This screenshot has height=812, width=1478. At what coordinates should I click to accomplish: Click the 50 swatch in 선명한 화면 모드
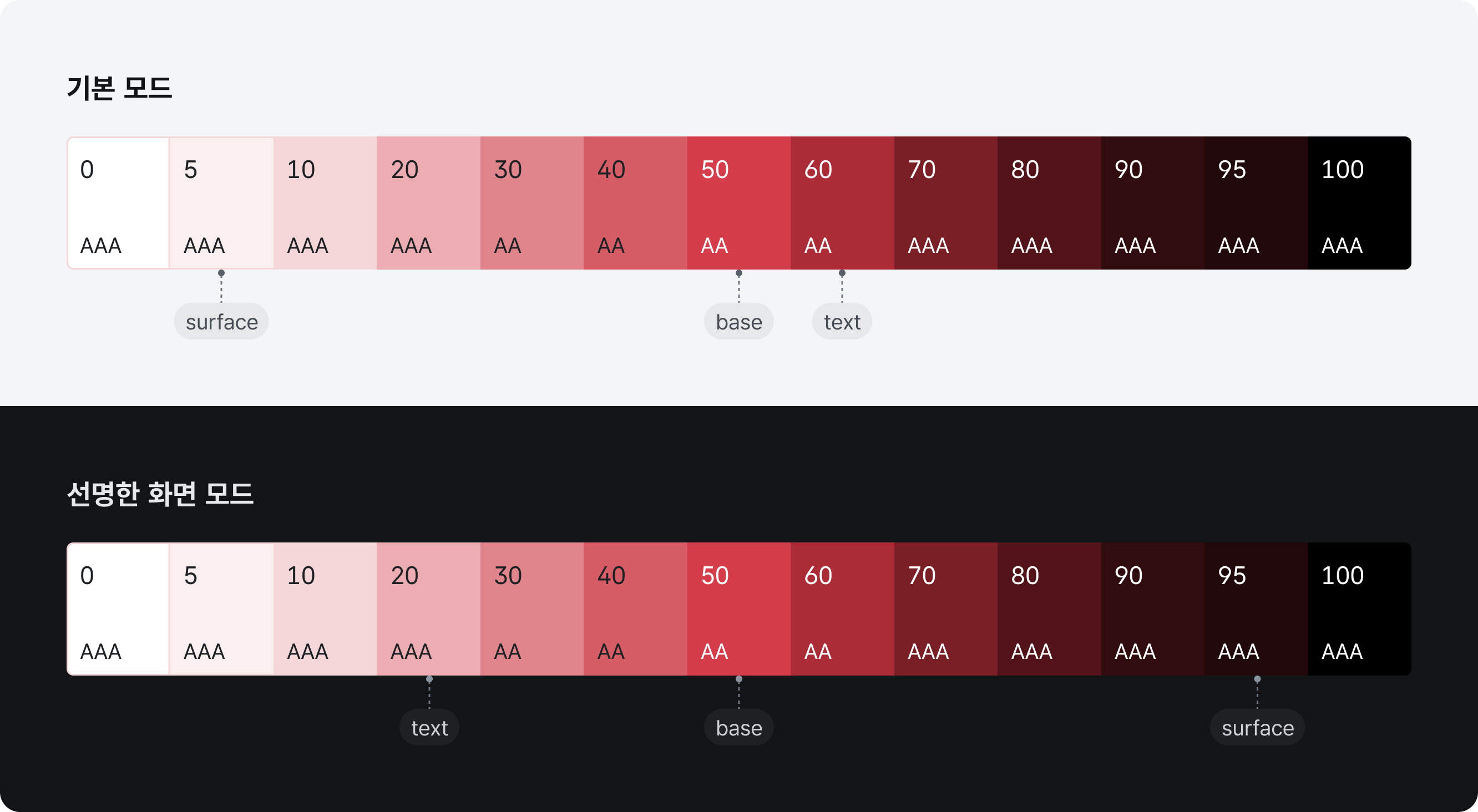739,609
